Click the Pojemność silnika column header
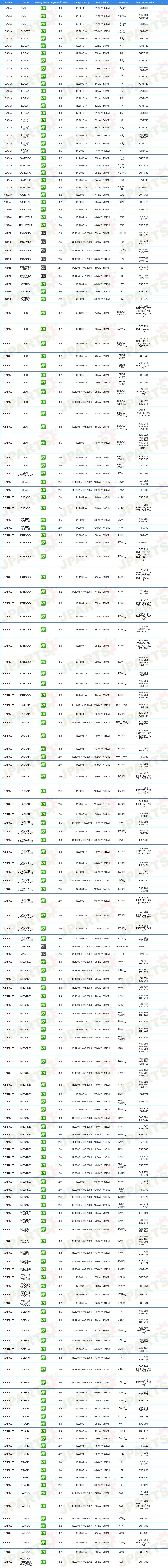Screen dimensions: 168x1568 [60, 2]
